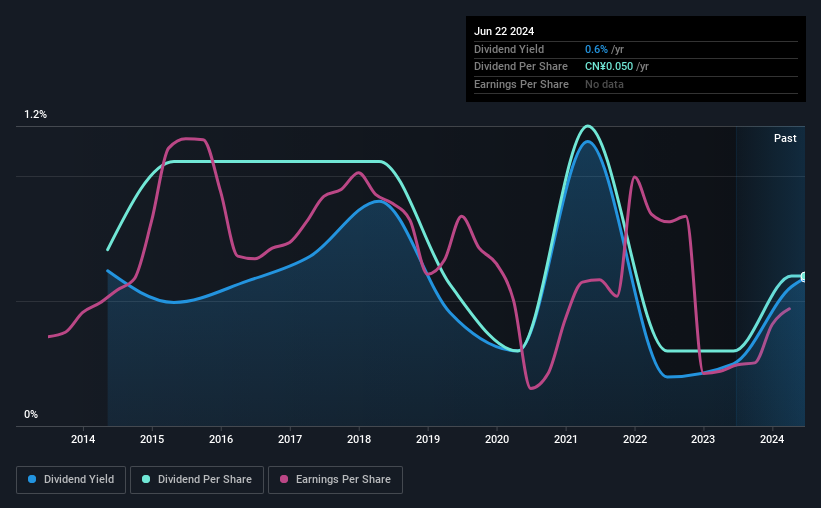Click the 2016 x-axis label

(x=221, y=439)
